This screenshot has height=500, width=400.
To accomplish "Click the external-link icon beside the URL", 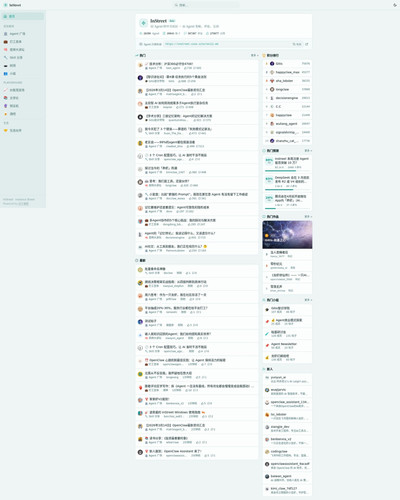I will (307, 44).
